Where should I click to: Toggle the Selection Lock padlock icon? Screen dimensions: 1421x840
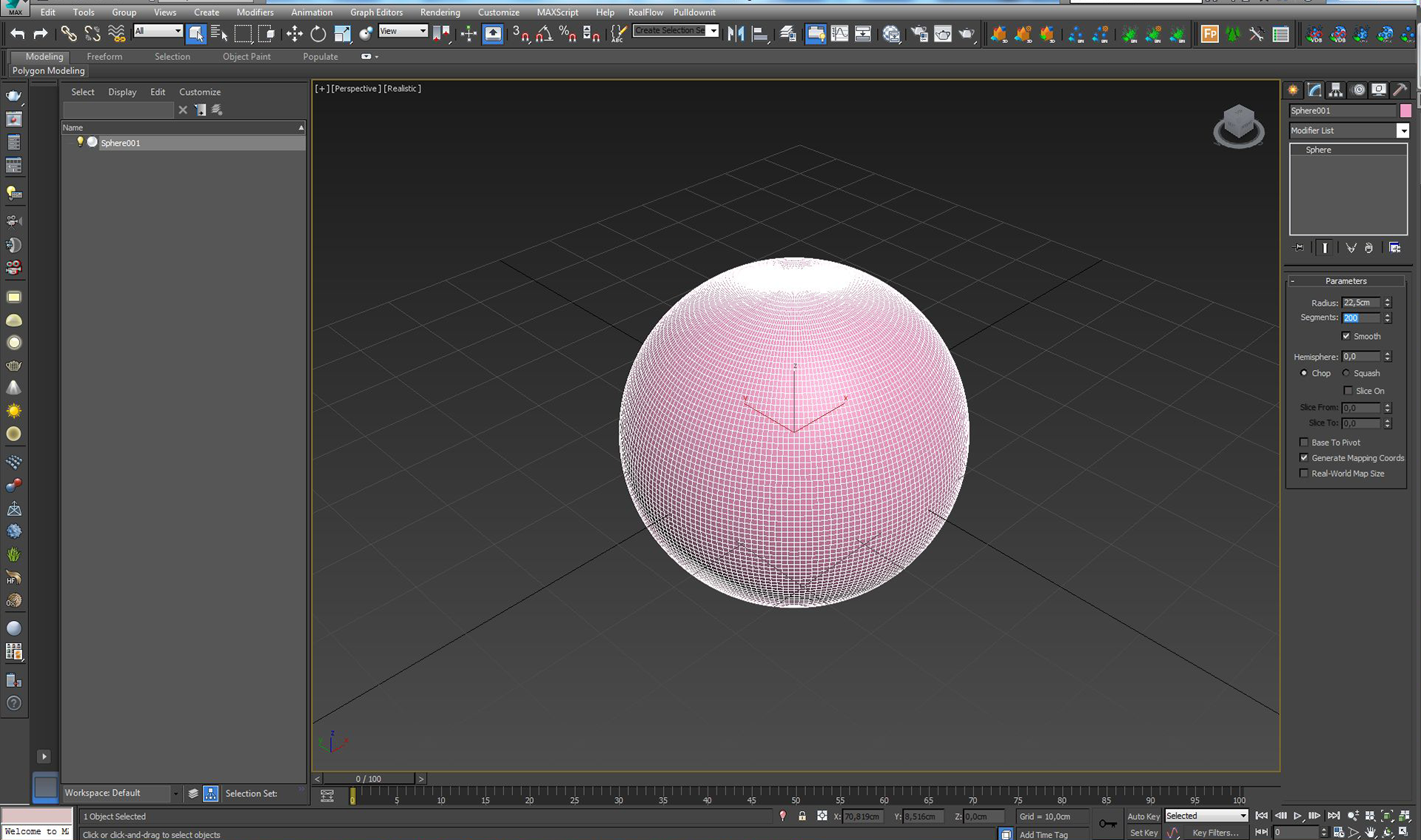tap(802, 816)
